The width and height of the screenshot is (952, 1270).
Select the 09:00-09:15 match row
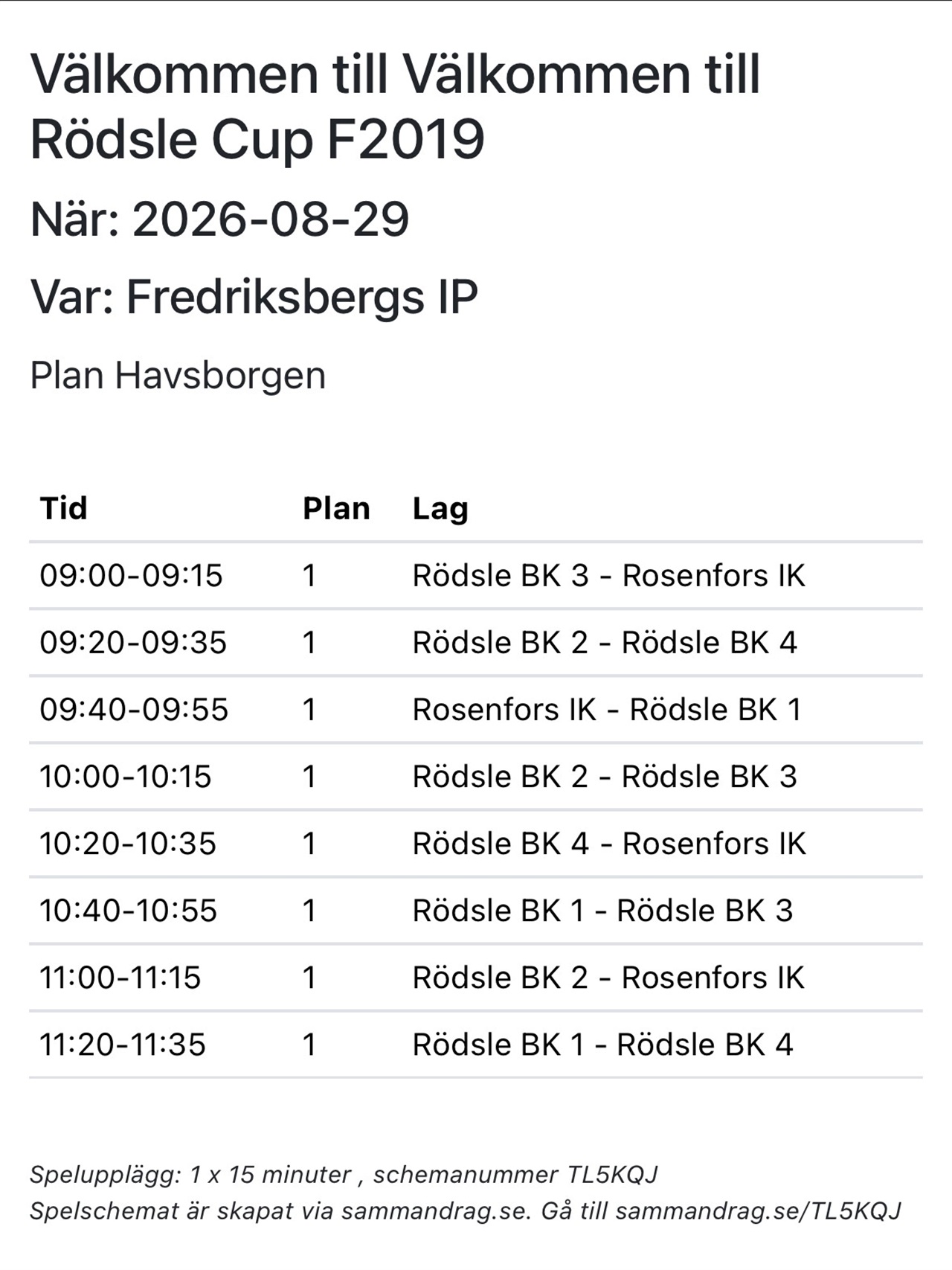pyautogui.click(x=476, y=576)
